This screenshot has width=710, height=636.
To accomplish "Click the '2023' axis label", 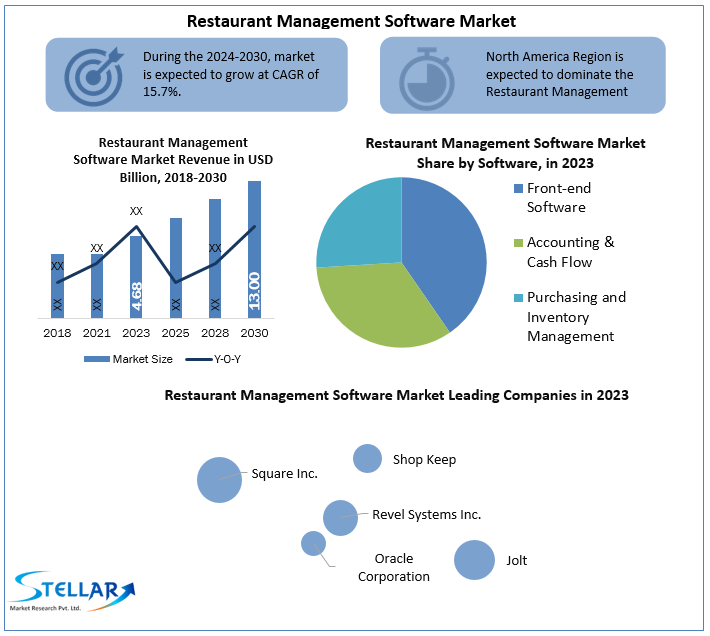I will [136, 333].
